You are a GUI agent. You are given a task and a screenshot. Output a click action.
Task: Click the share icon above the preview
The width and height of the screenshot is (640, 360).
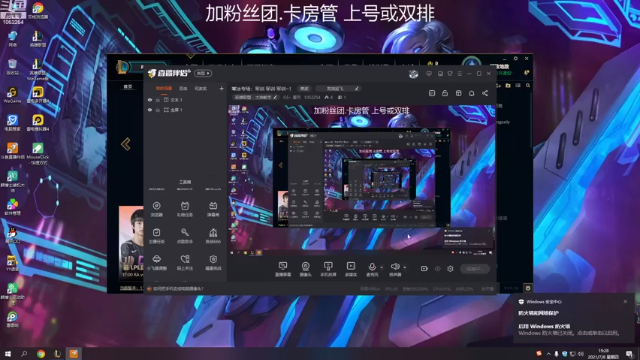(x=485, y=93)
